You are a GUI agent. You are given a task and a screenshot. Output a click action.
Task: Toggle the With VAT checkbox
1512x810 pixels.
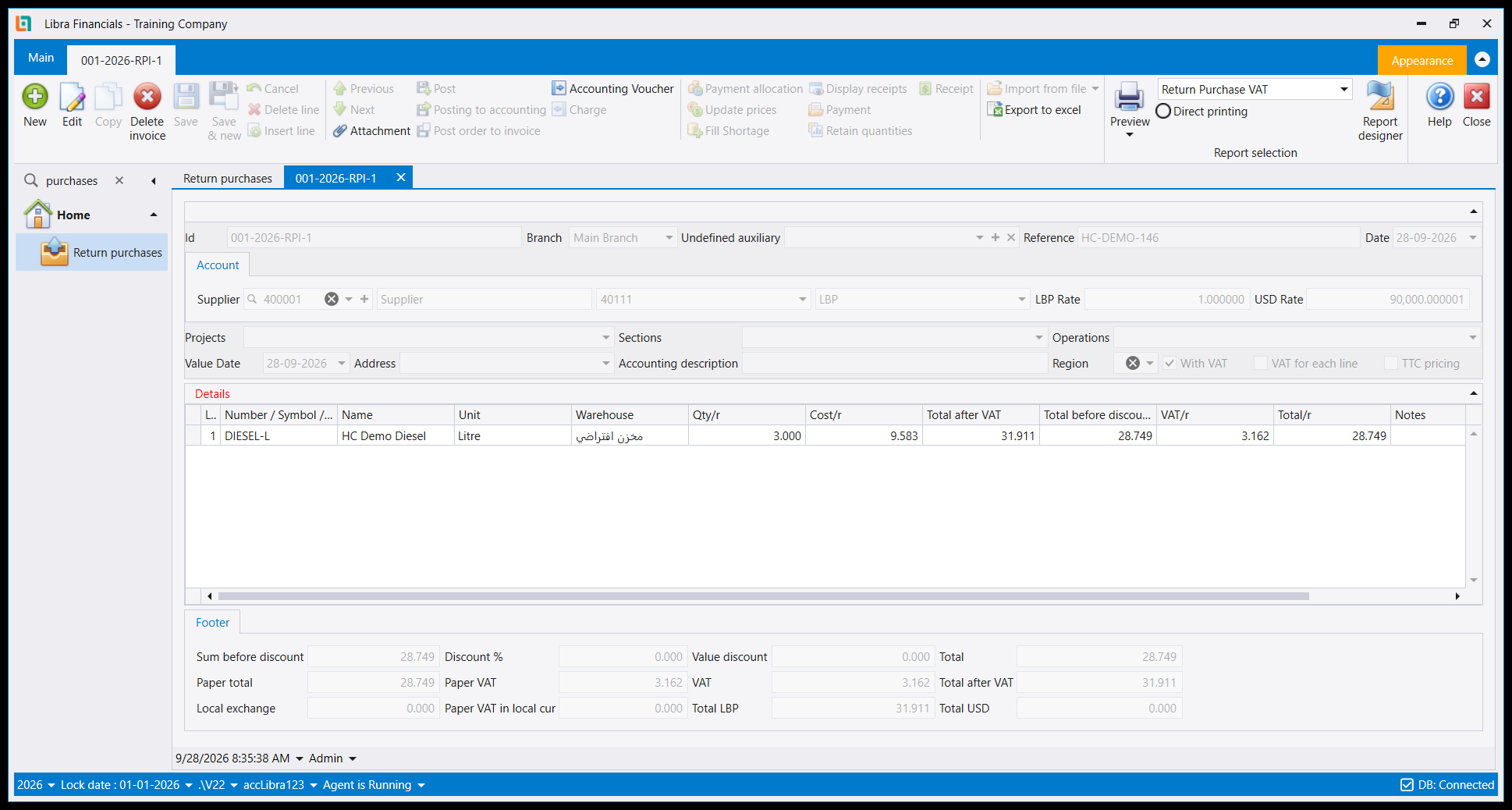(1169, 364)
